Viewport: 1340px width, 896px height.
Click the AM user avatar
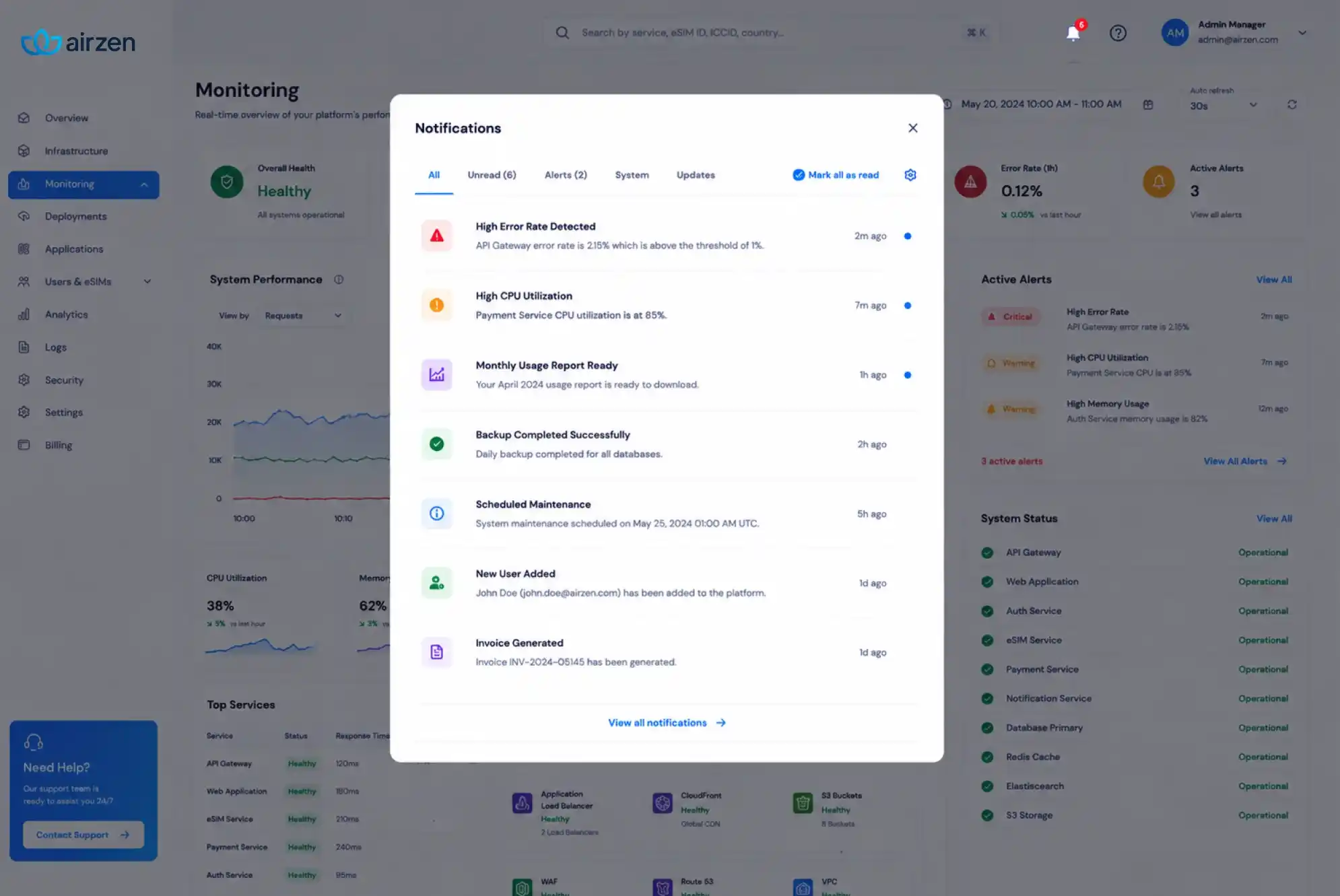(x=1175, y=32)
